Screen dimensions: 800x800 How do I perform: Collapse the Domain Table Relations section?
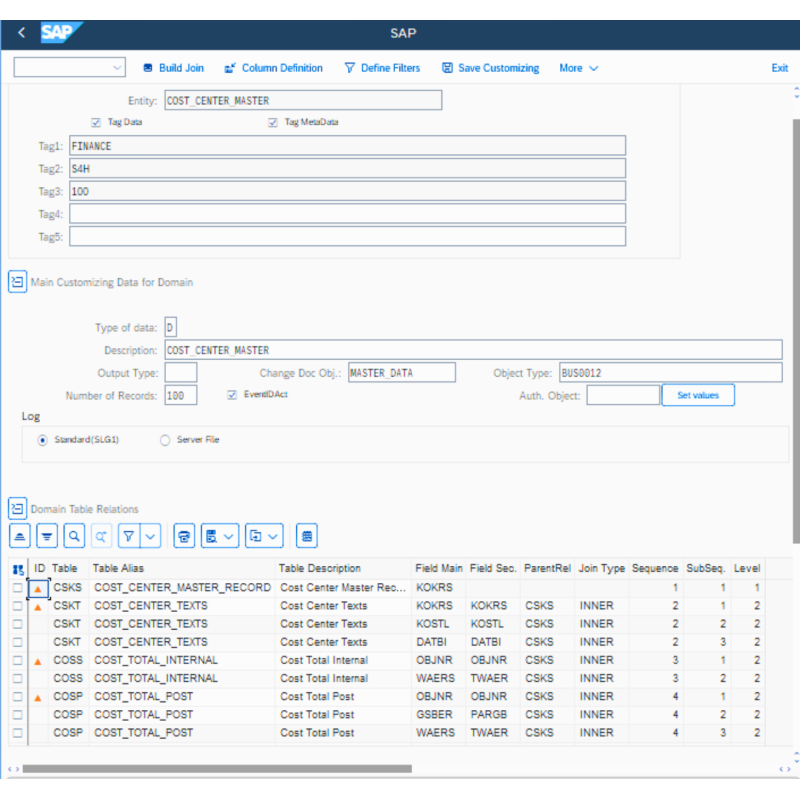(x=16, y=509)
